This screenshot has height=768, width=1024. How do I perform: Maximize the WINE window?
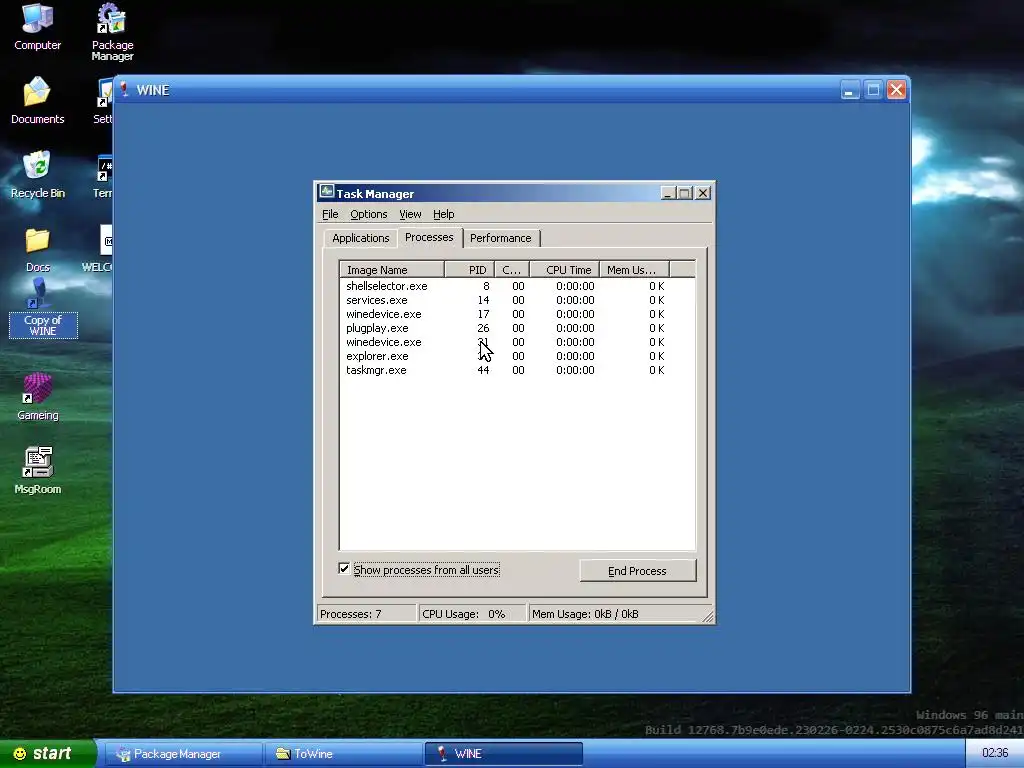873,90
